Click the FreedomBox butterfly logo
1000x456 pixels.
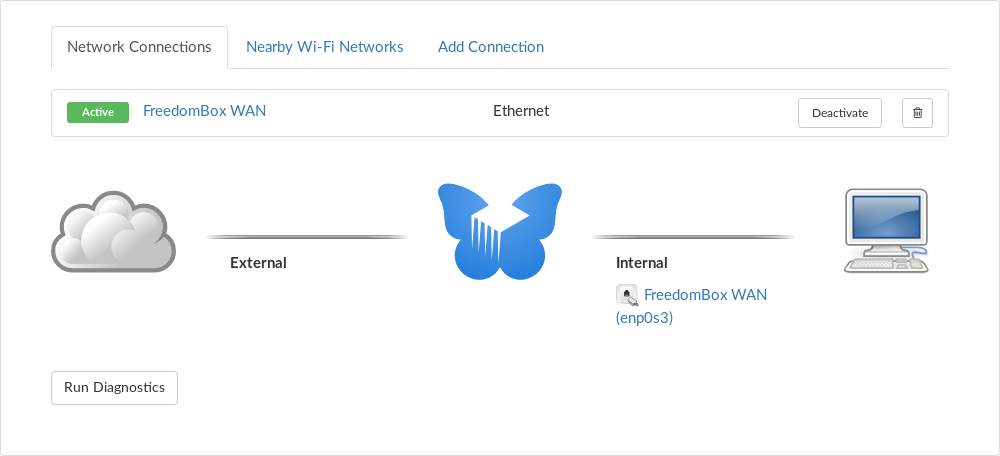(500, 231)
